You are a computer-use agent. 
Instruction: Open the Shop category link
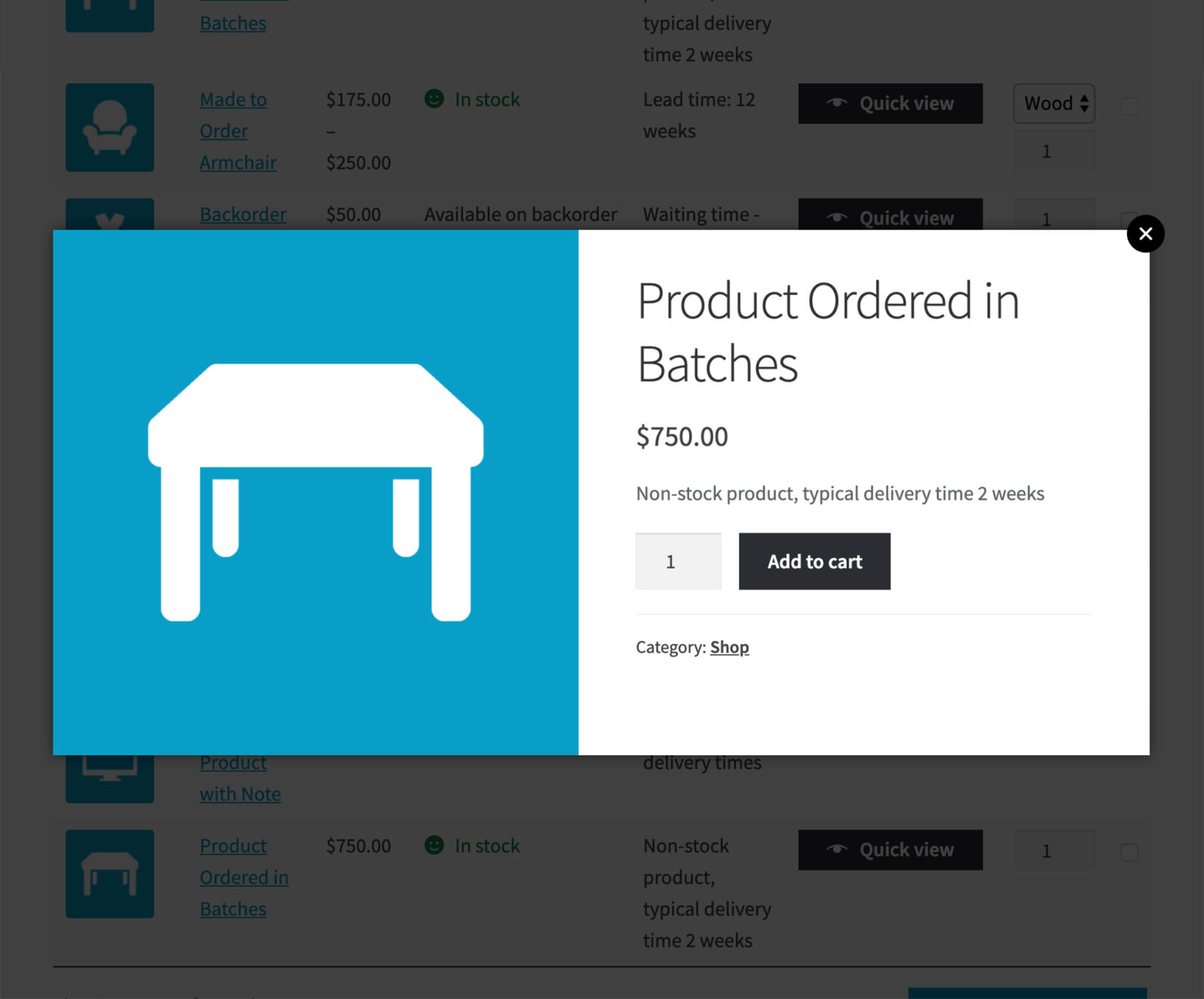pos(729,647)
